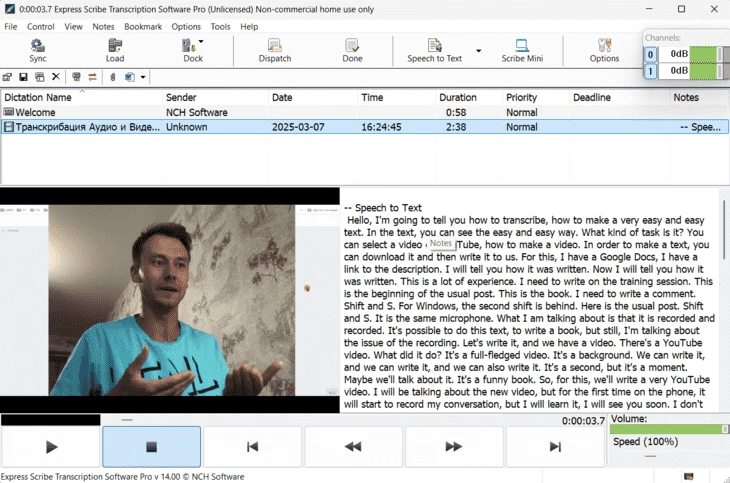Viewport: 730px width, 483px height.
Task: Open the Control menu
Action: (x=41, y=27)
